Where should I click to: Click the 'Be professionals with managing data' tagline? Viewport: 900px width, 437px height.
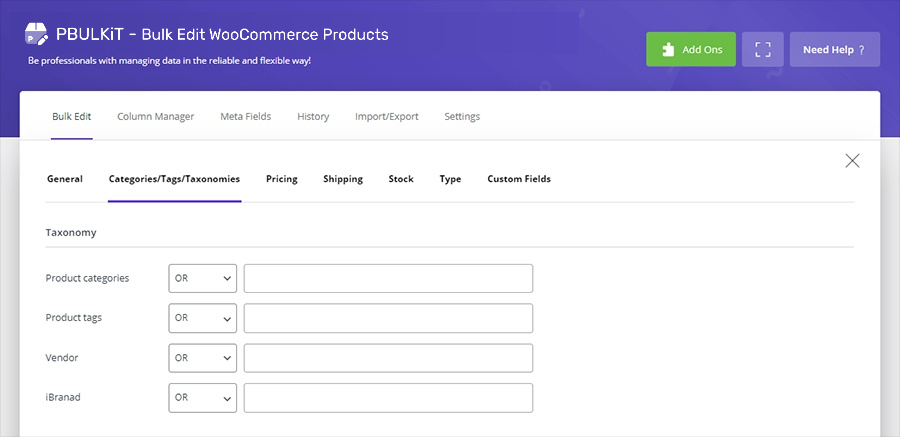click(169, 60)
